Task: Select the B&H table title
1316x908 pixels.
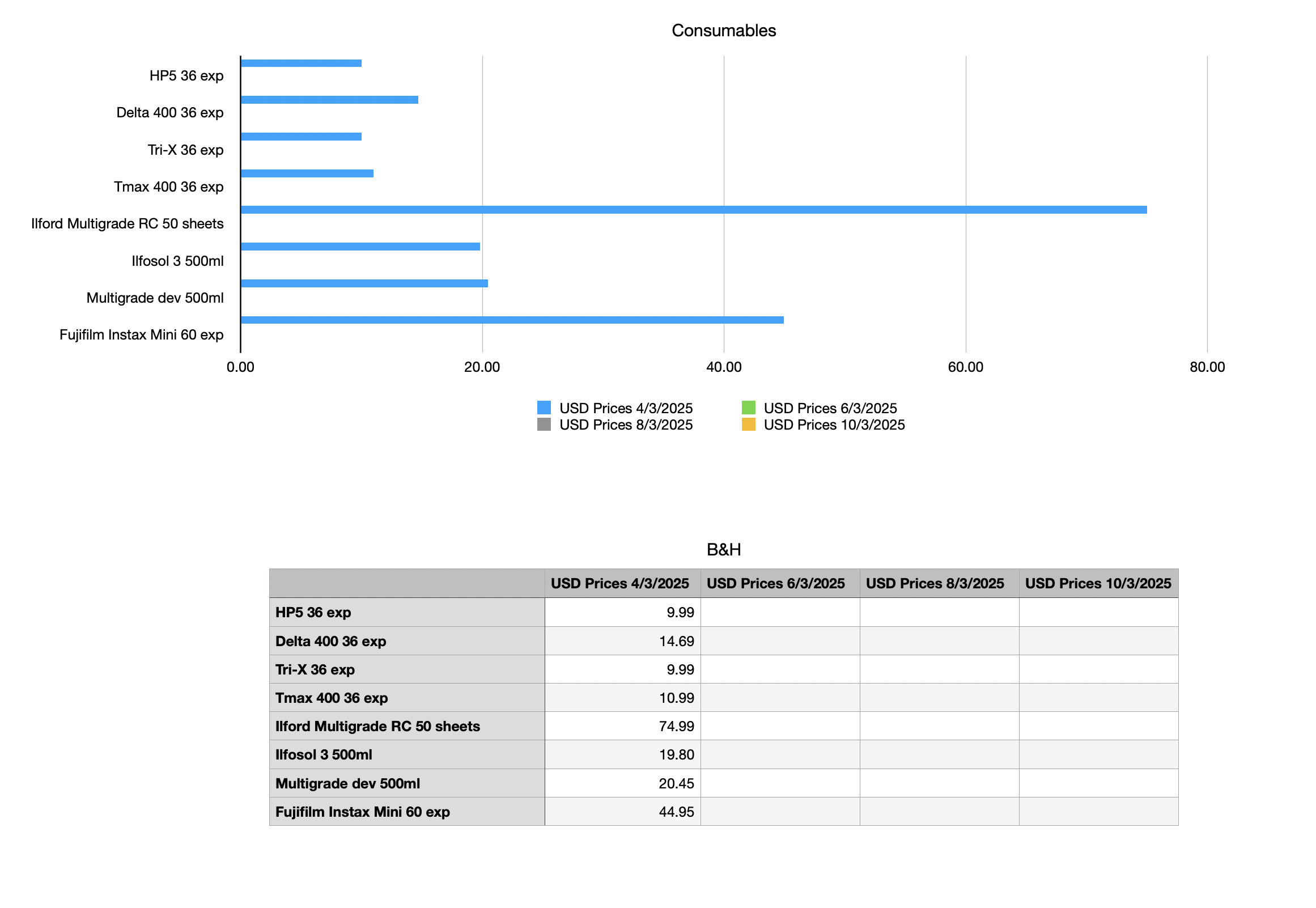Action: [723, 550]
